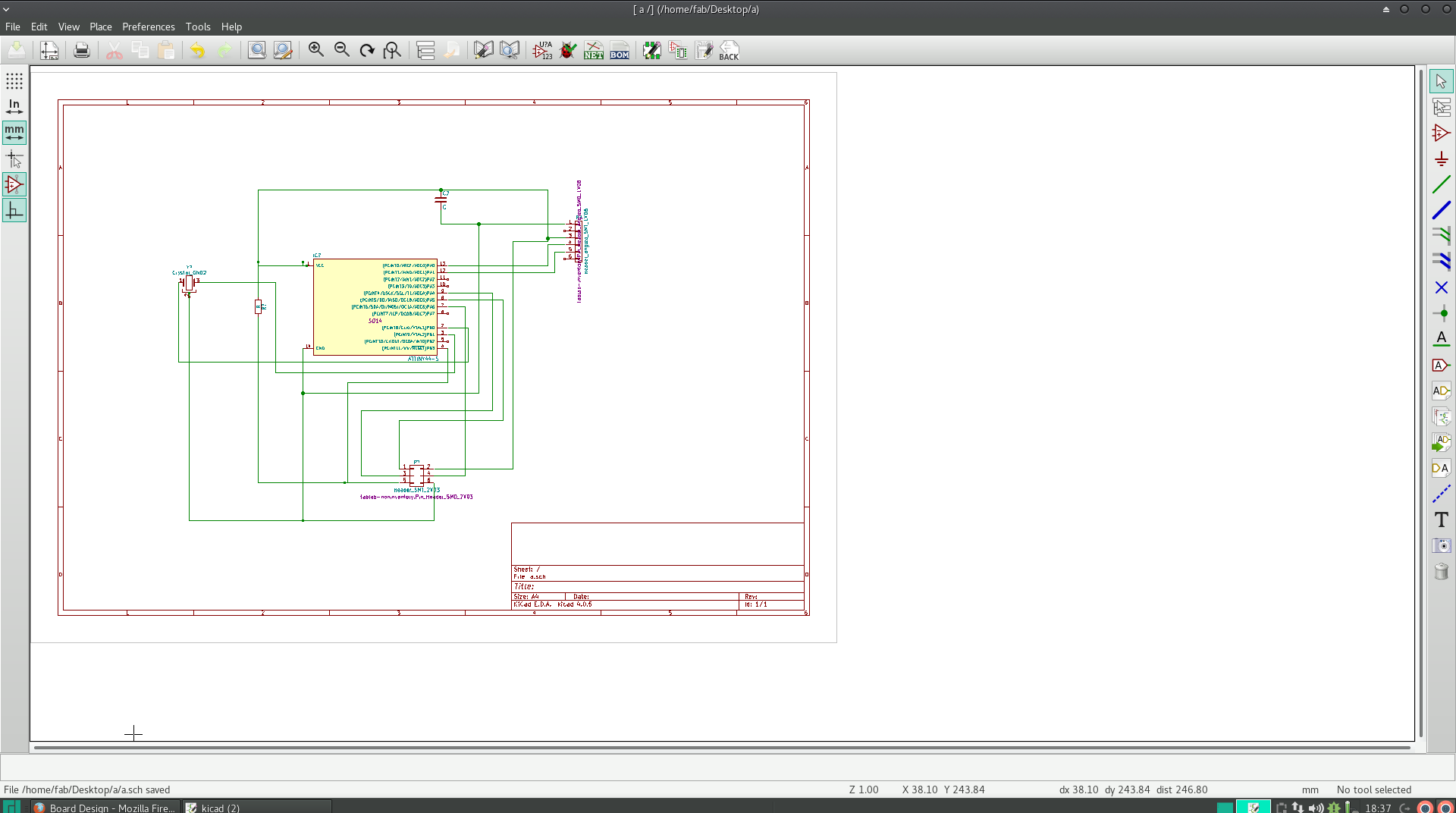Generate the bill of materials (BOM)
1456x813 pixels.
pyautogui.click(x=620, y=51)
